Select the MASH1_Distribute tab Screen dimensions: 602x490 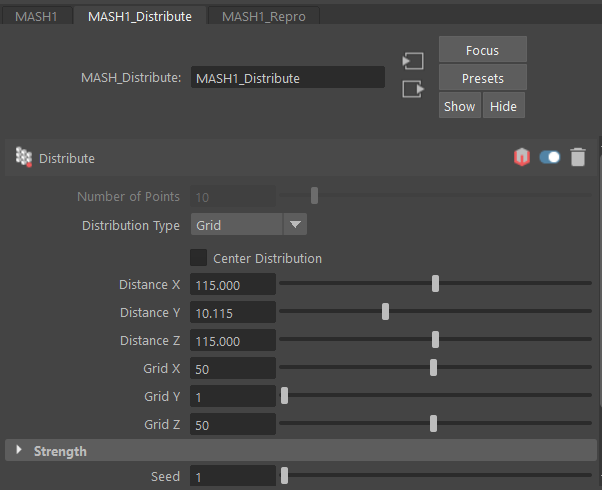[x=139, y=16]
